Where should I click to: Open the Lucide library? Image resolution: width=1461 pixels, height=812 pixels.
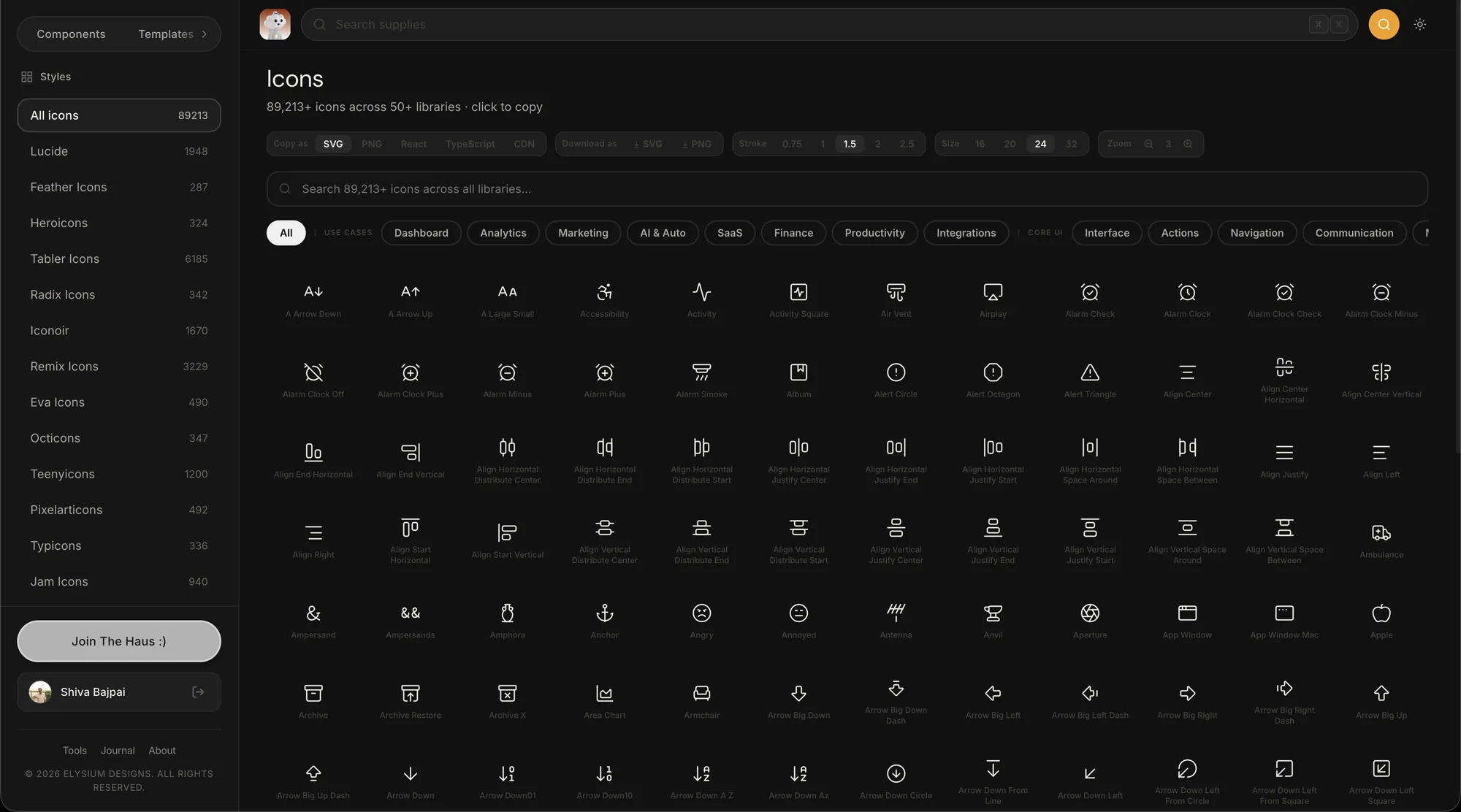pos(119,151)
